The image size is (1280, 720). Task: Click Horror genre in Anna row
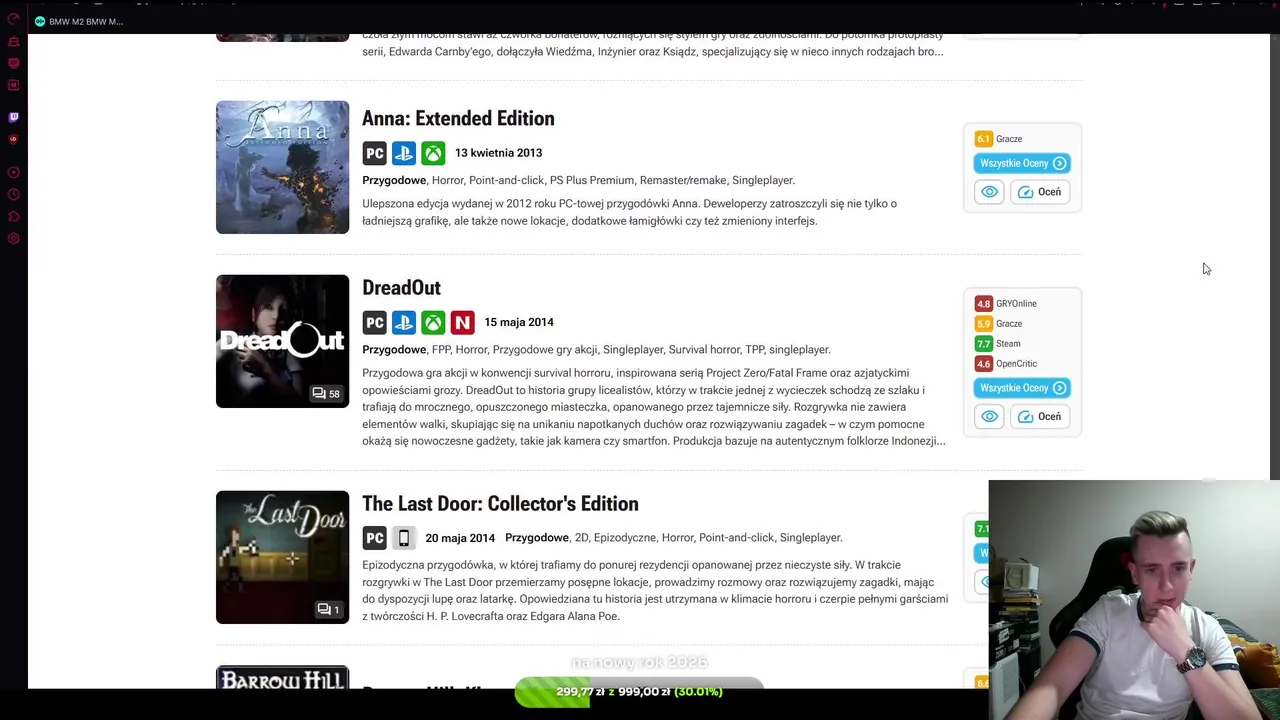pos(447,180)
